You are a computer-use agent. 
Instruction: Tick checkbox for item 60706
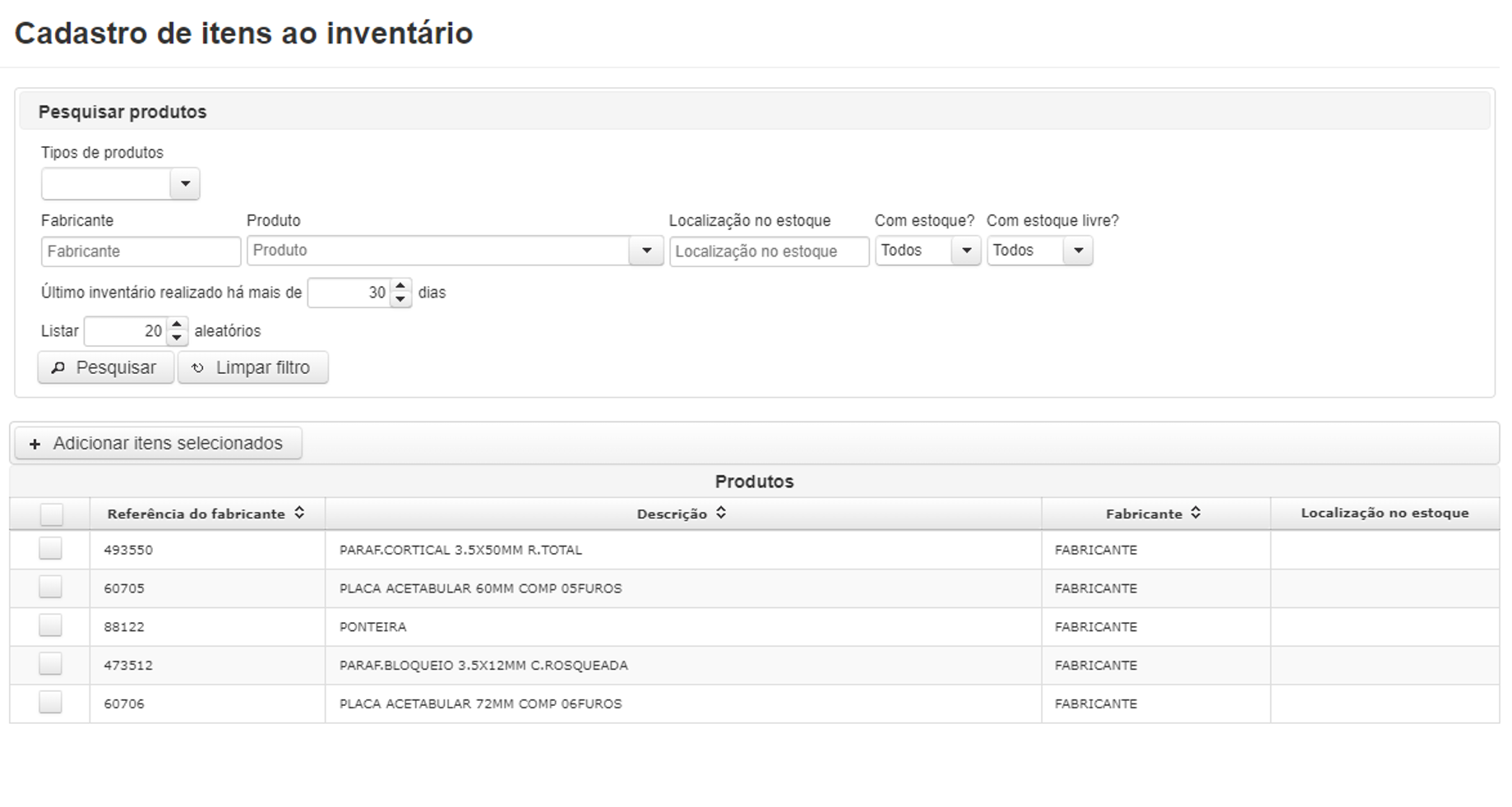tap(50, 703)
